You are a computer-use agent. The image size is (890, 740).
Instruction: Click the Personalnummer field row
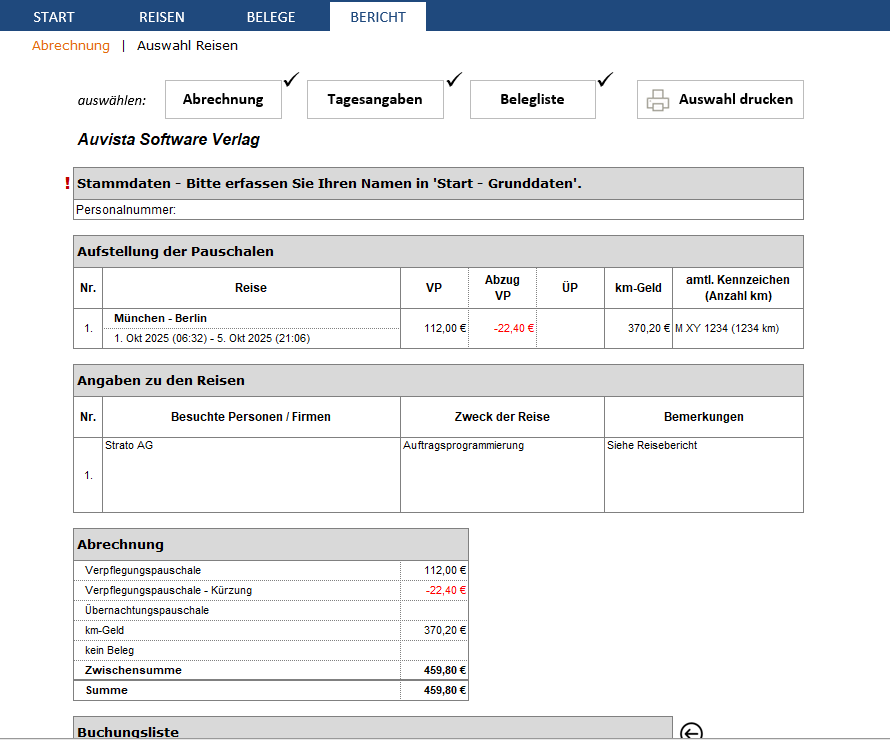point(438,210)
